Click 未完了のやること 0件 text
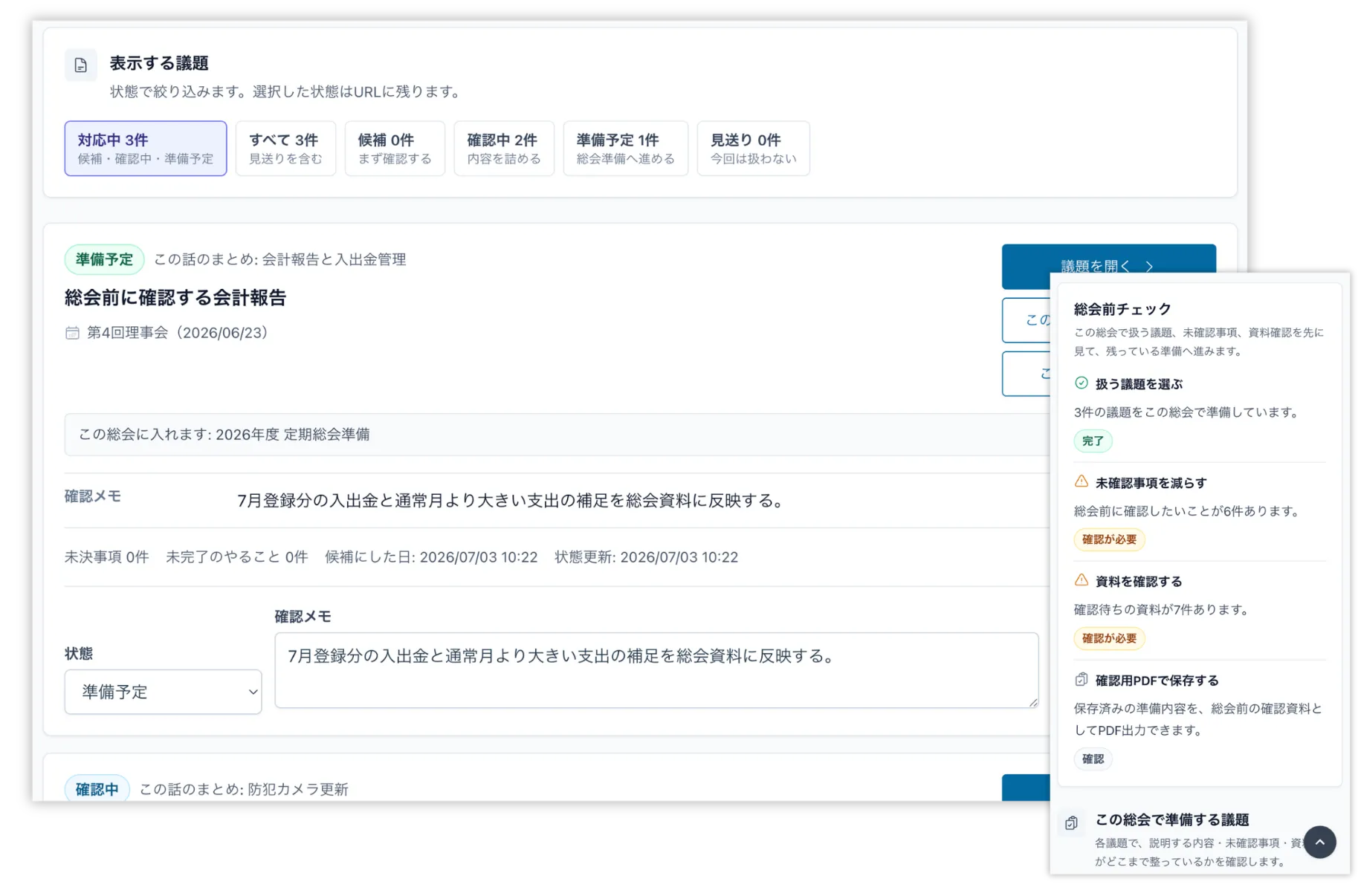Viewport: 1361px width, 896px height. point(236,557)
